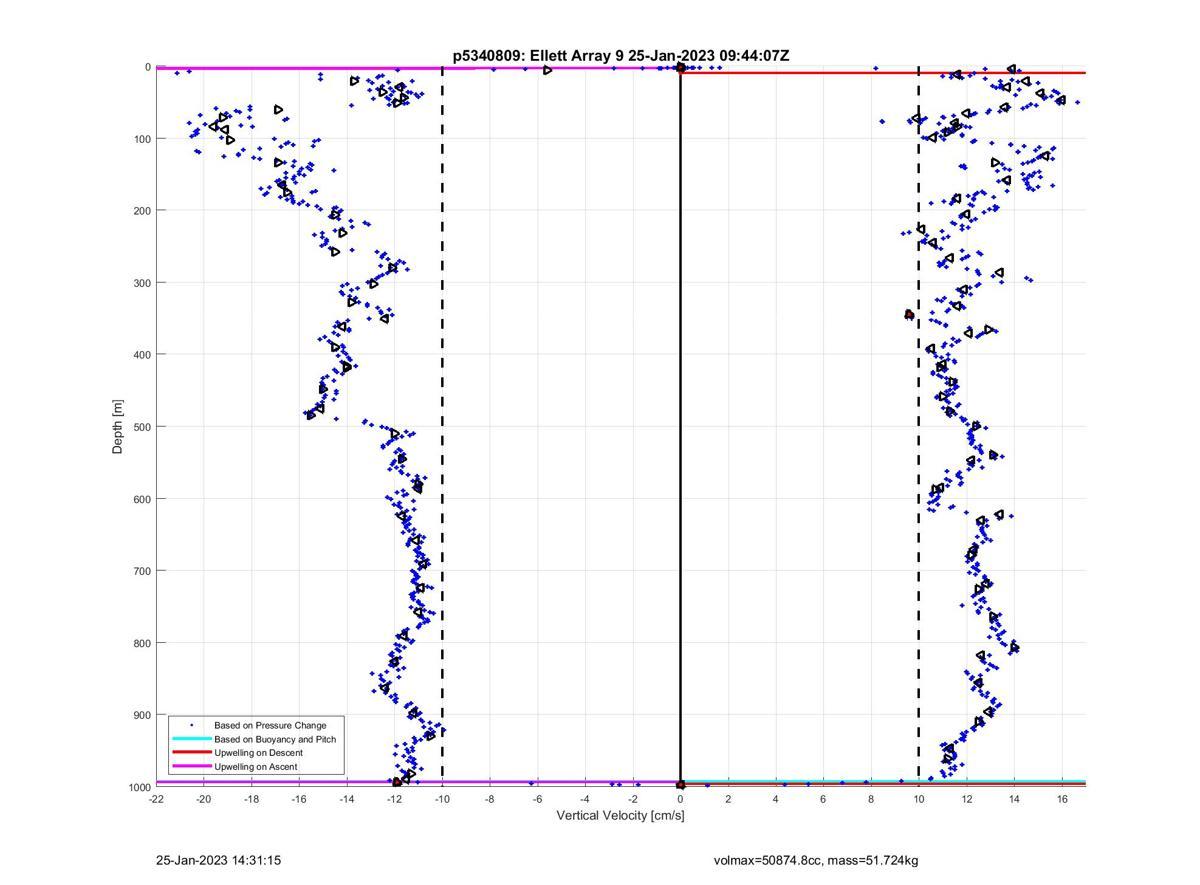Click the blue dot marker in legend
The width and height of the screenshot is (1200, 885).
[192, 725]
